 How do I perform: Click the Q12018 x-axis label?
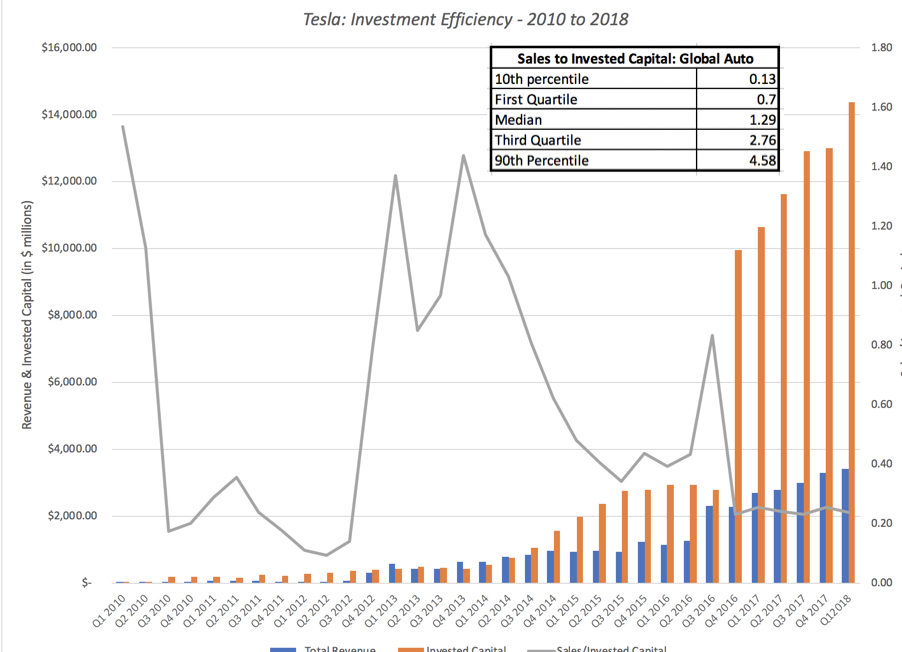click(835, 610)
